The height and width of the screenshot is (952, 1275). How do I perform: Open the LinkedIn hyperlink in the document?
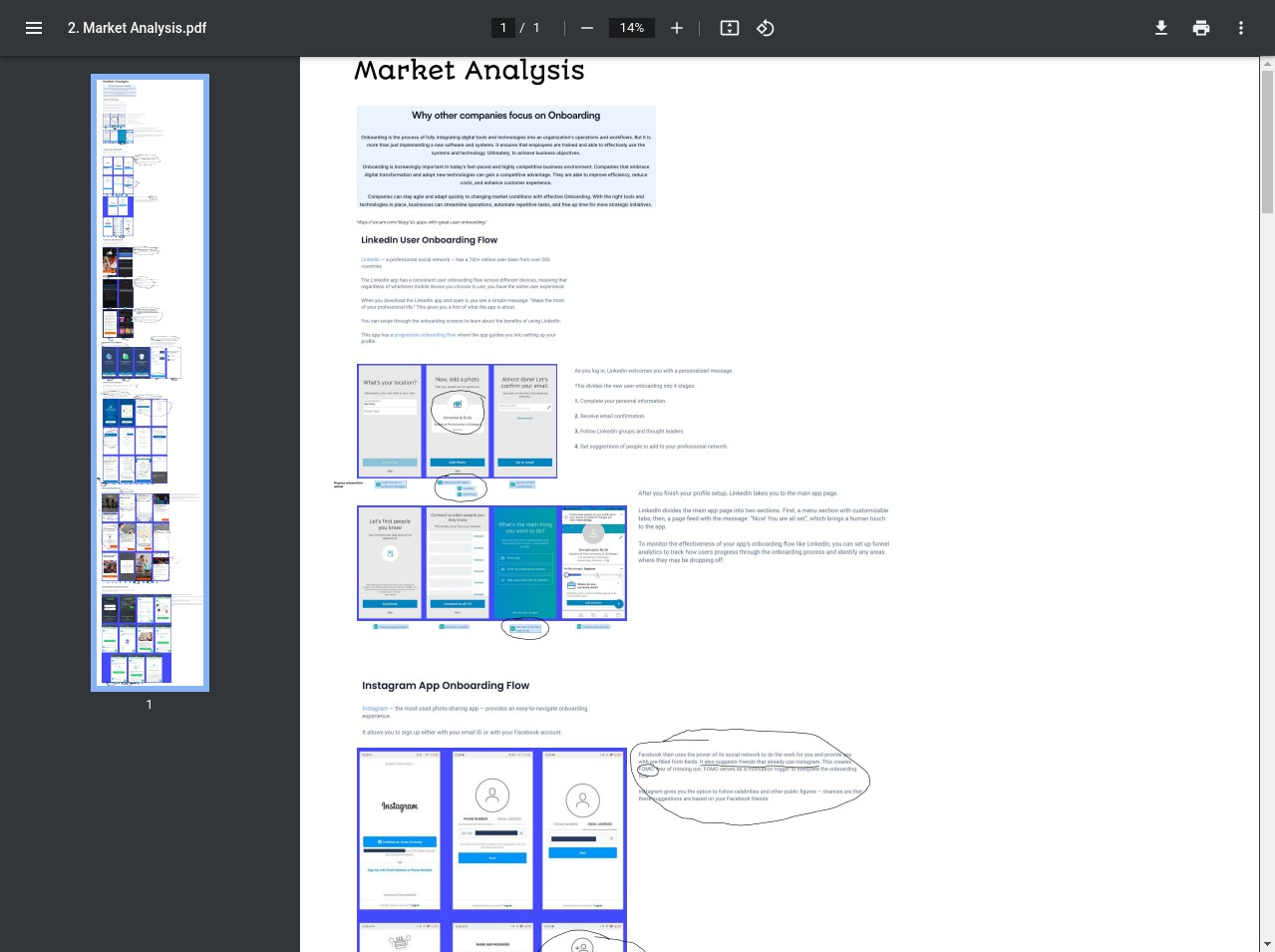pos(370,259)
